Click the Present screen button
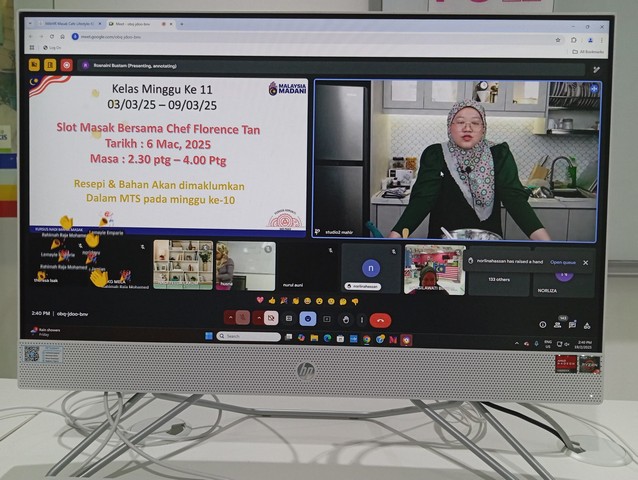638x480 pixels. click(326, 319)
